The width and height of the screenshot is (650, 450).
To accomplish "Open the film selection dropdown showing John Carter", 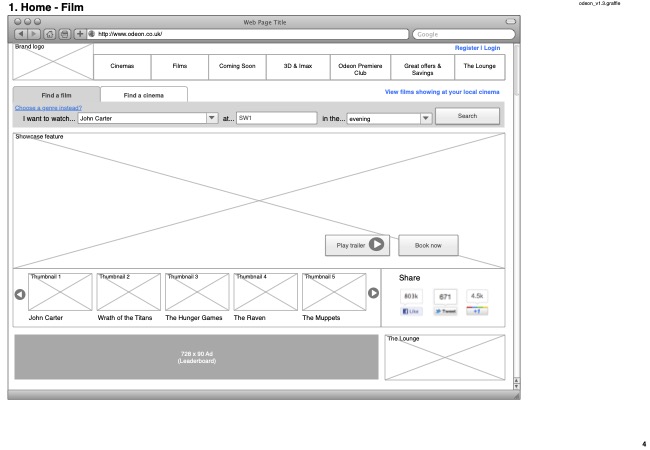I will (x=211, y=118).
